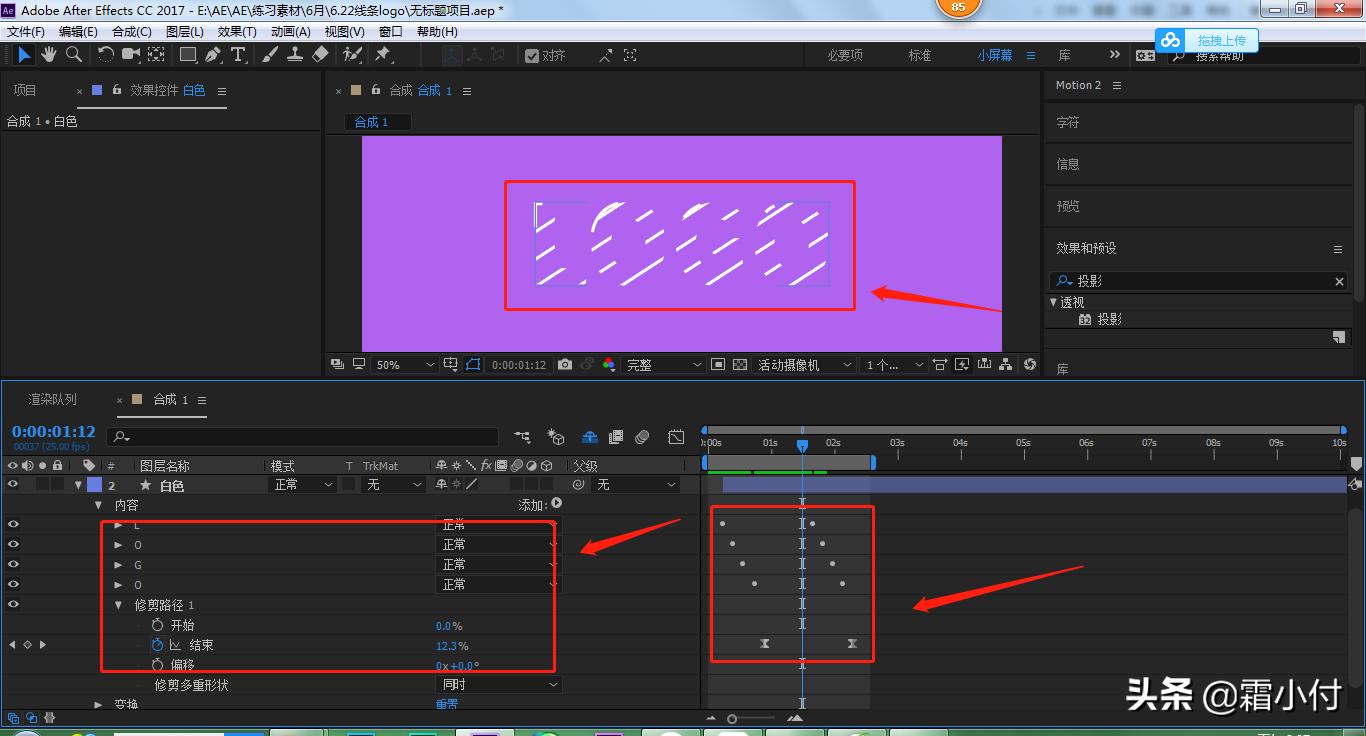The image size is (1366, 736).
Task: Pick the Eraser tool
Action: pos(320,55)
